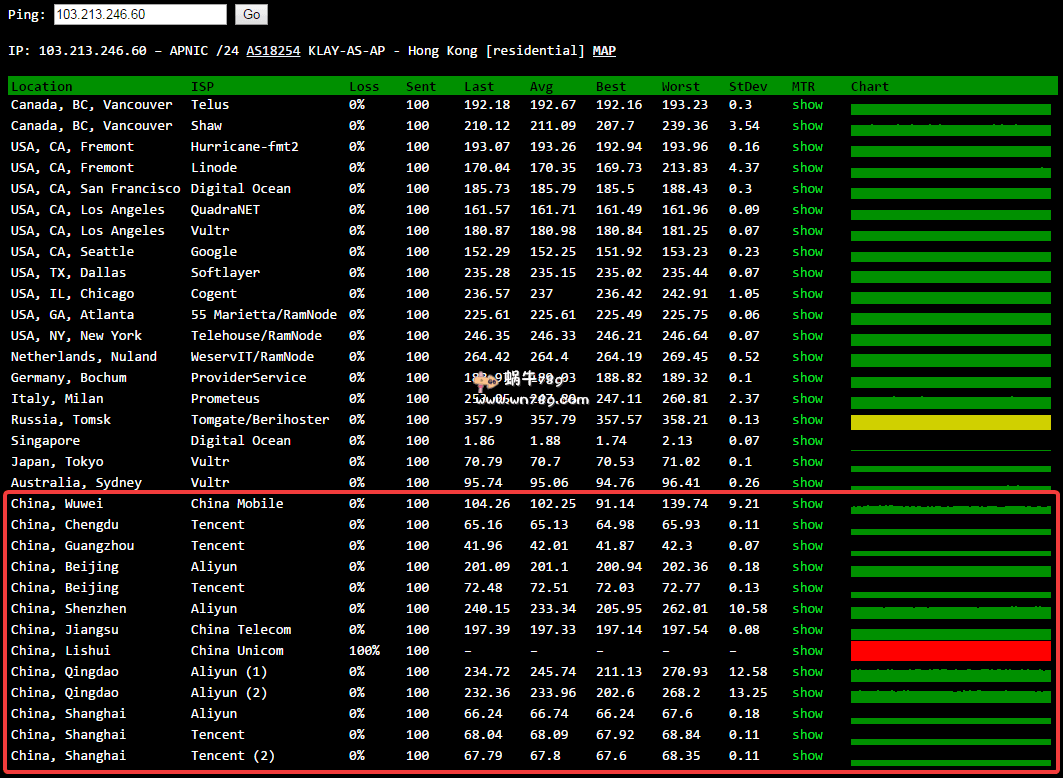
Task: Show MTR for Lishui China Unicom row
Action: 807,651
